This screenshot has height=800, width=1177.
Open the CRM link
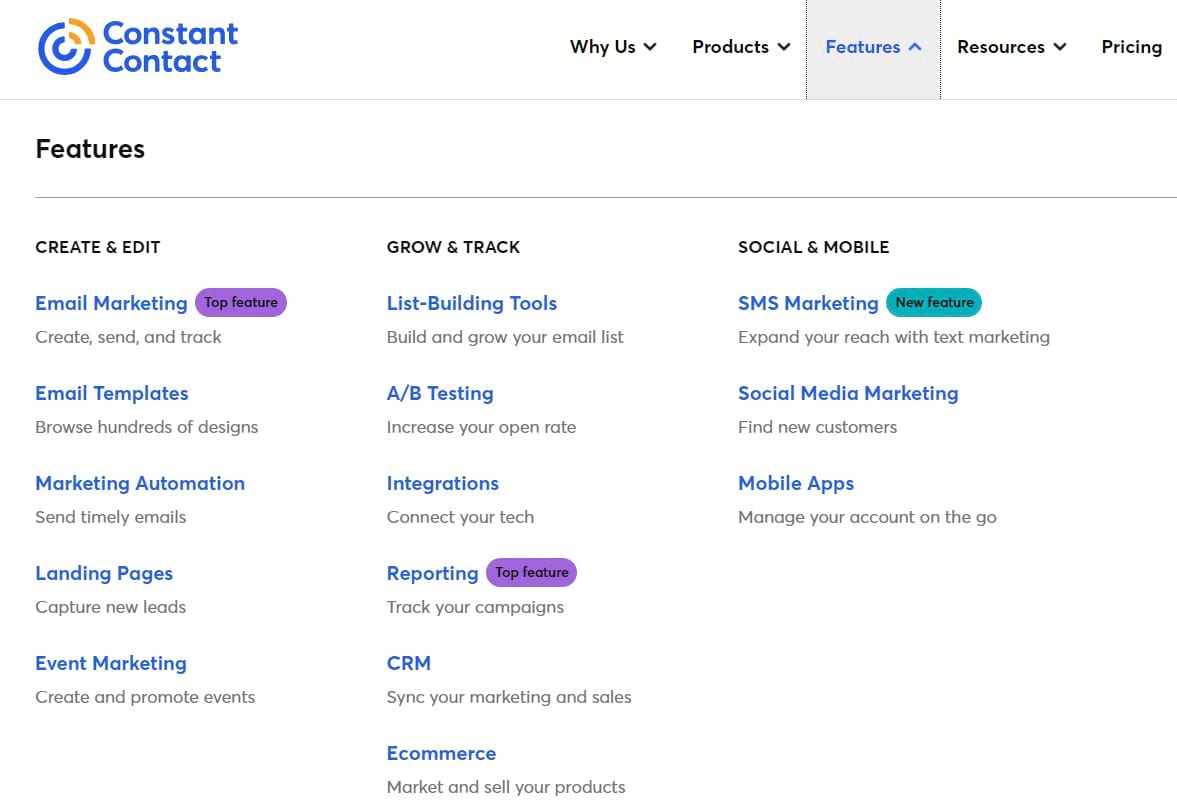(x=408, y=663)
